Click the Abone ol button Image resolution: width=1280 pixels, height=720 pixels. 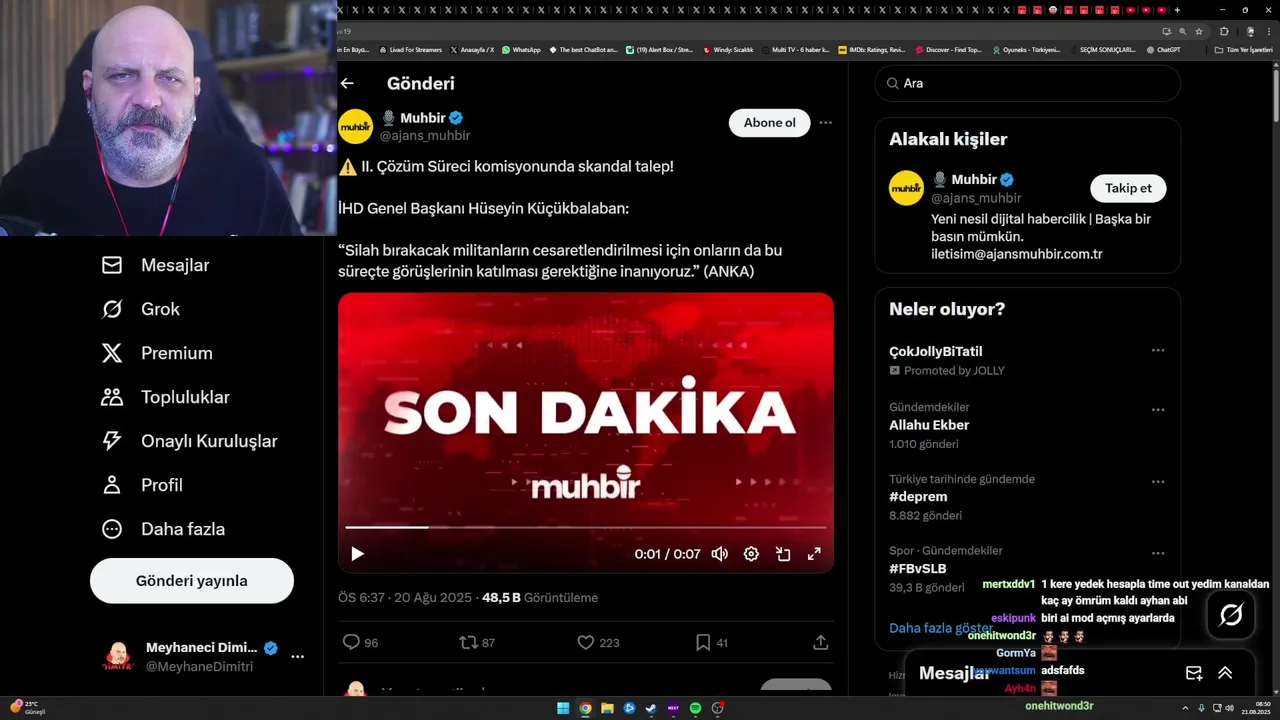769,123
